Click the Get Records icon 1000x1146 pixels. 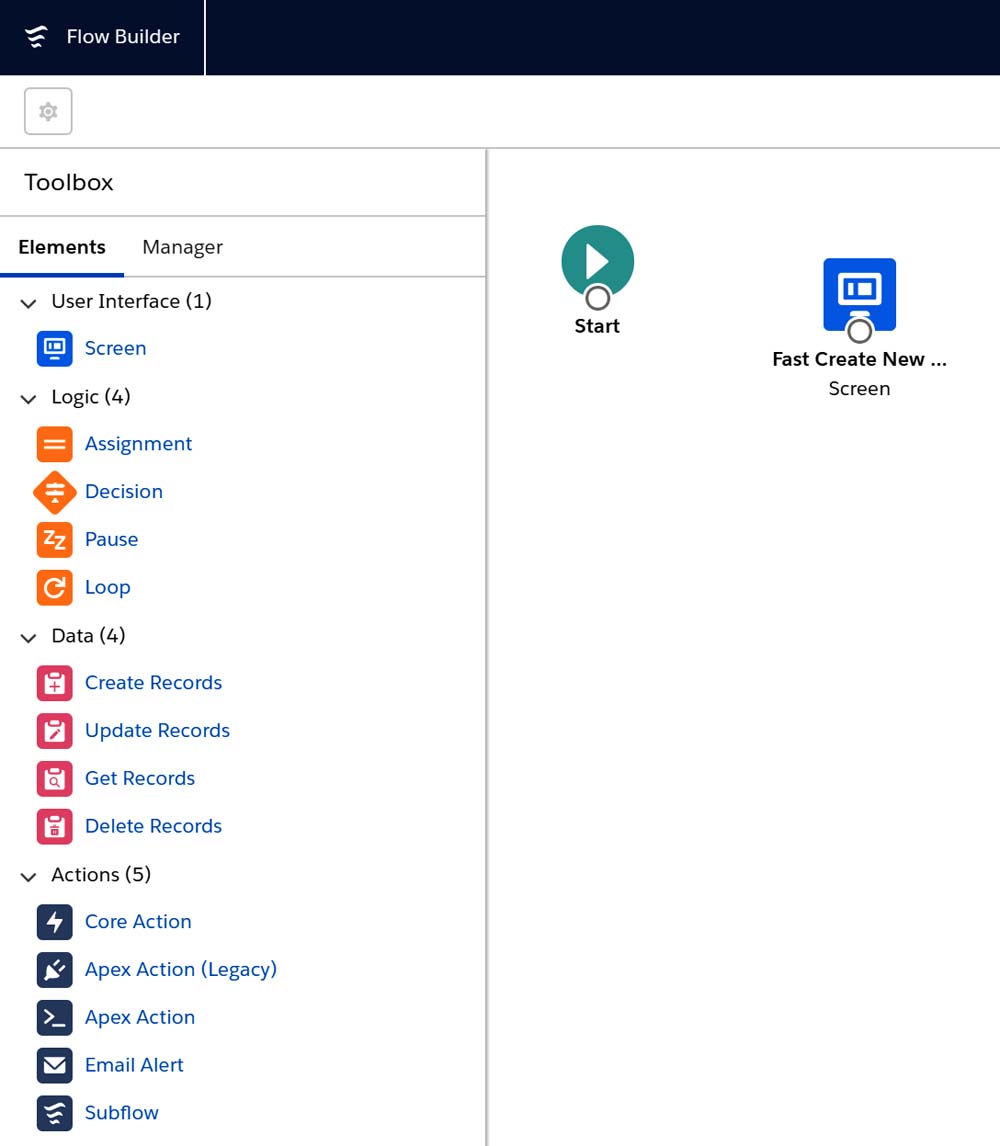(54, 779)
